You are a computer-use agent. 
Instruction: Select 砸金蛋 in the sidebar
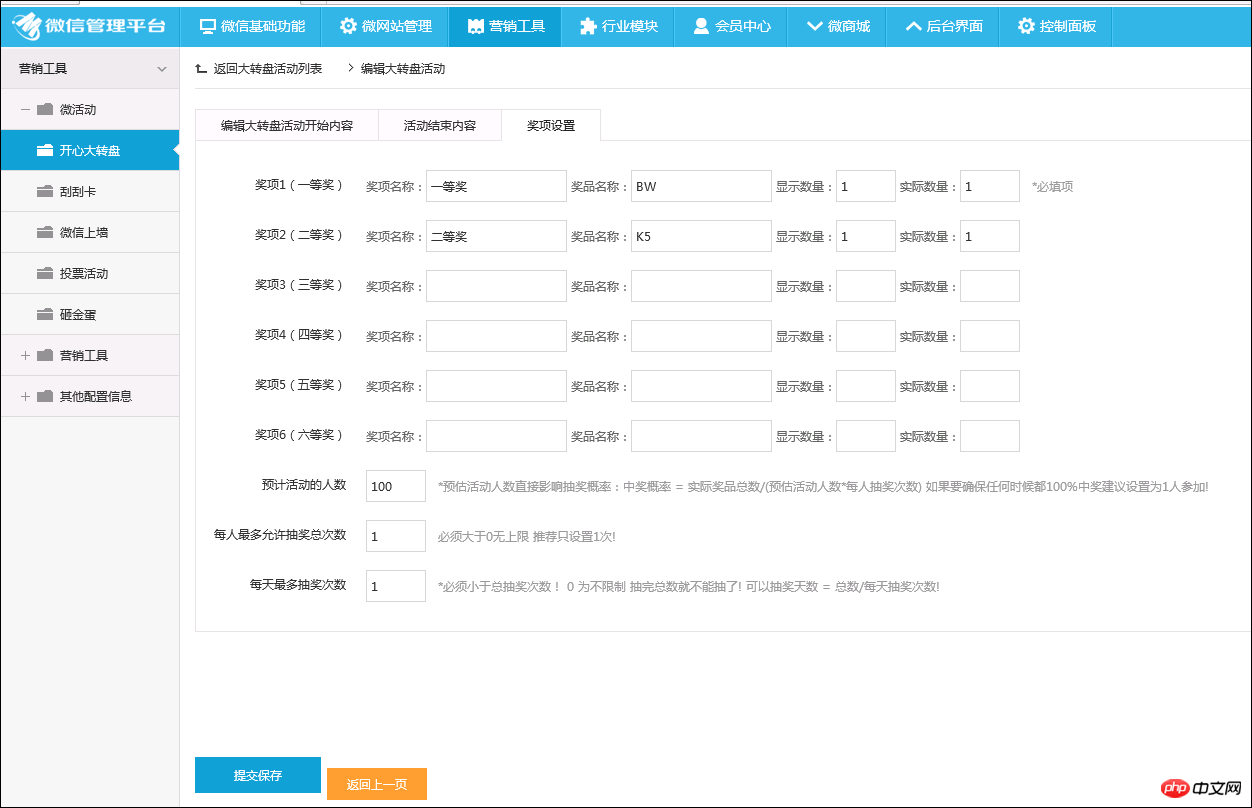click(90, 314)
